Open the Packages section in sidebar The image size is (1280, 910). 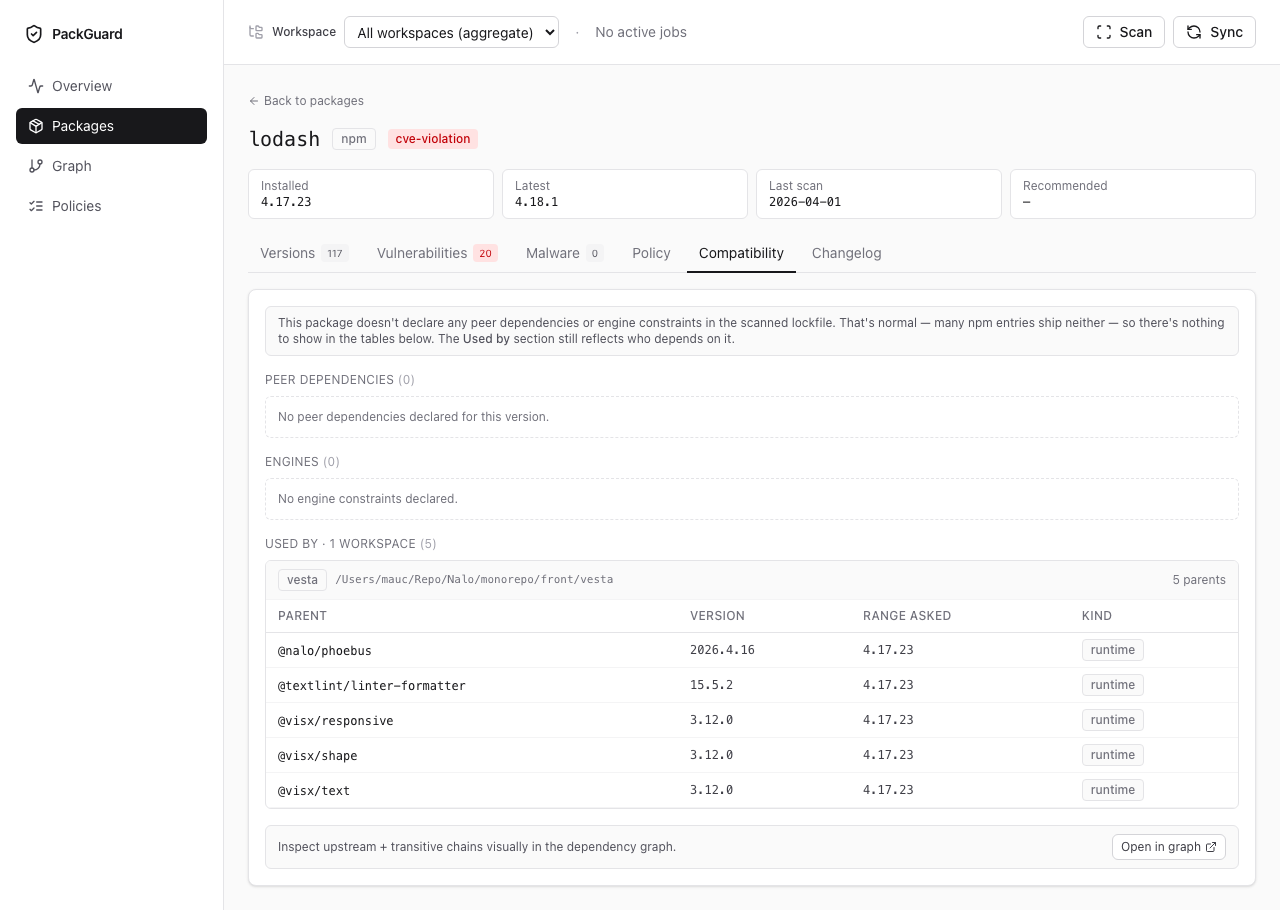point(111,126)
